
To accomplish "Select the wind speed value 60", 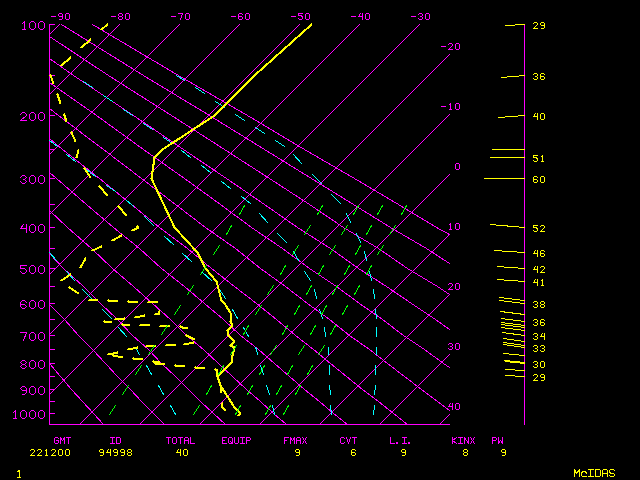I will pyautogui.click(x=538, y=180).
